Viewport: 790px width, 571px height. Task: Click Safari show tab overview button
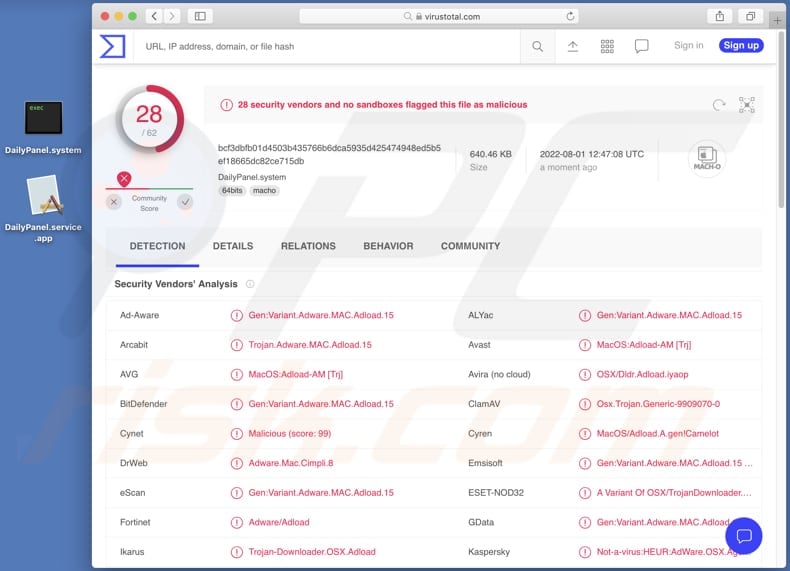751,16
